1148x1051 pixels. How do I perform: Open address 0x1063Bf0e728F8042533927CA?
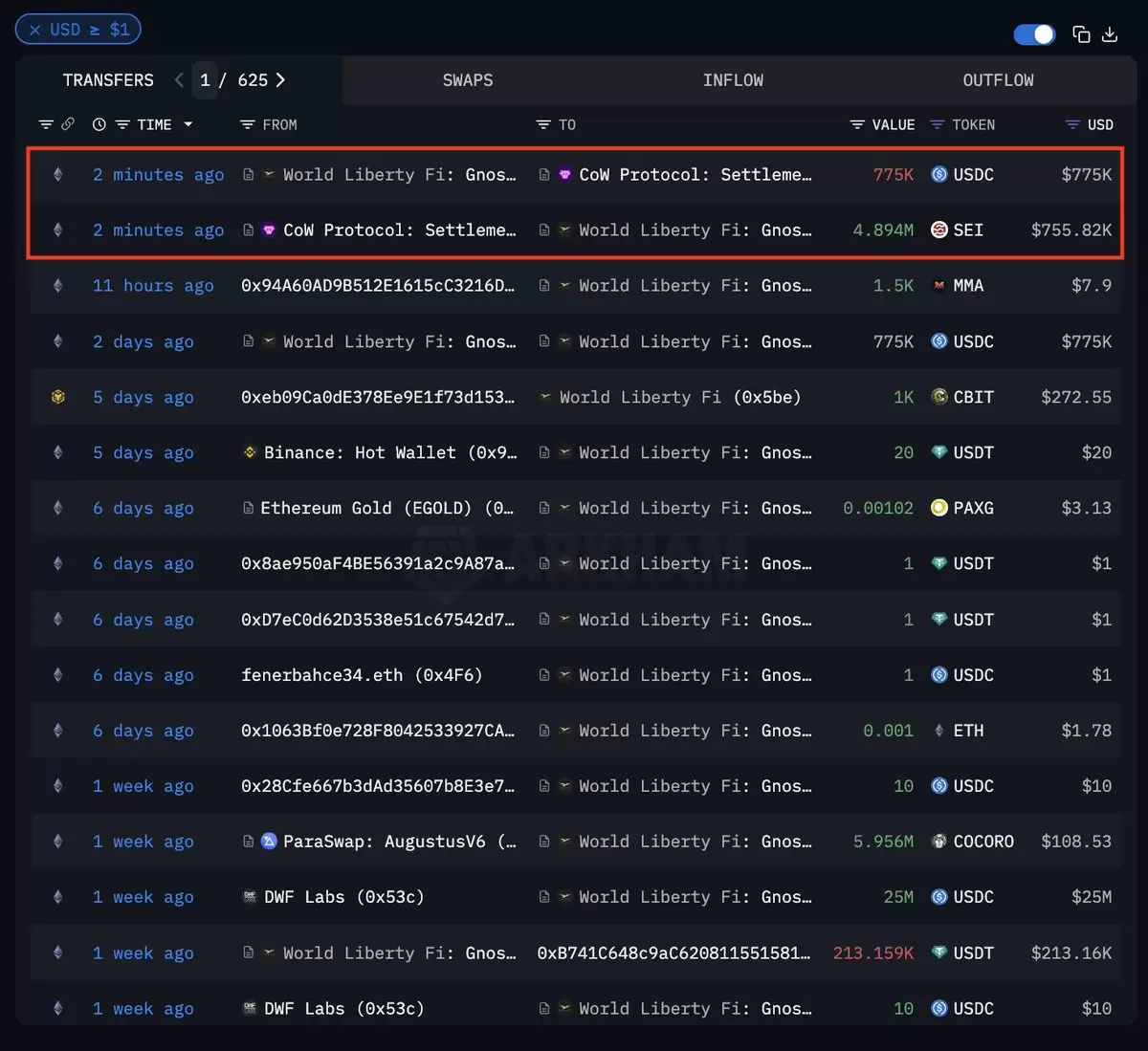click(x=378, y=731)
